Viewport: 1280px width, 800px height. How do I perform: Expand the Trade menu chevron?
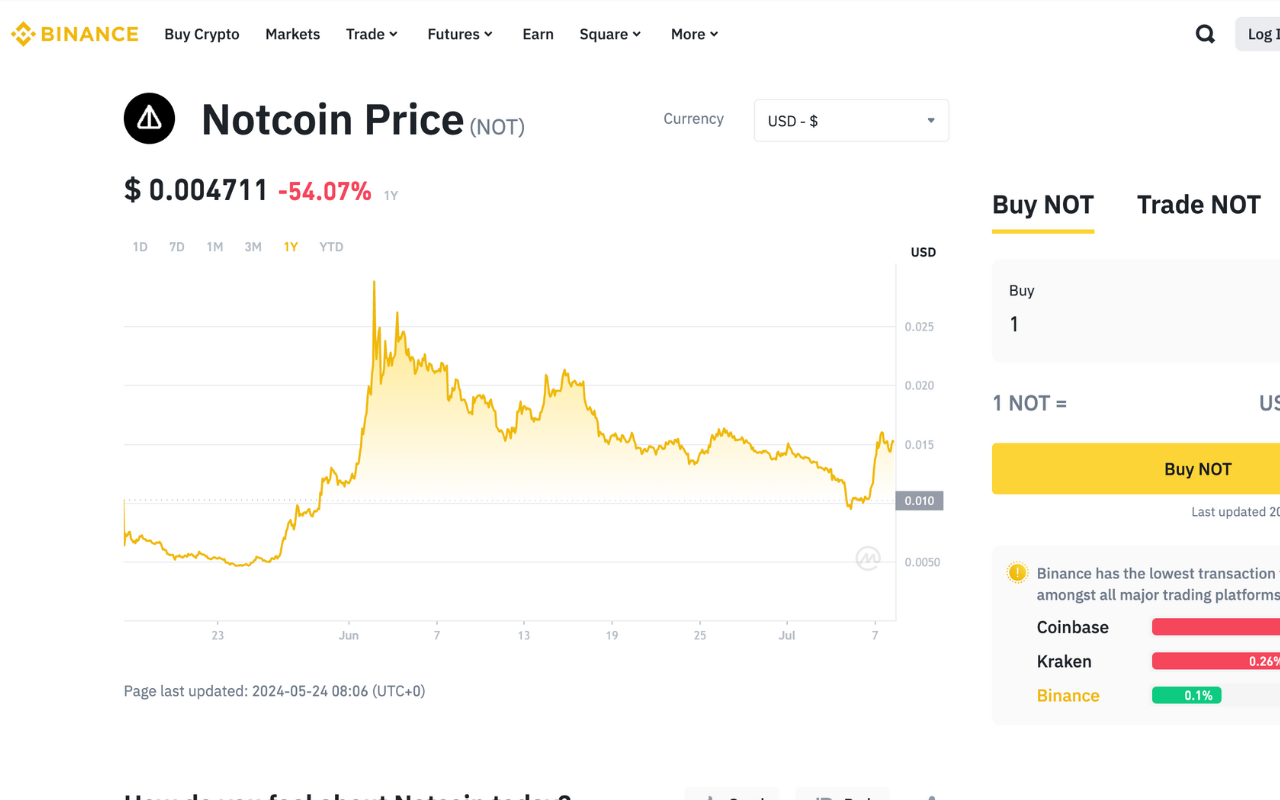pos(393,34)
